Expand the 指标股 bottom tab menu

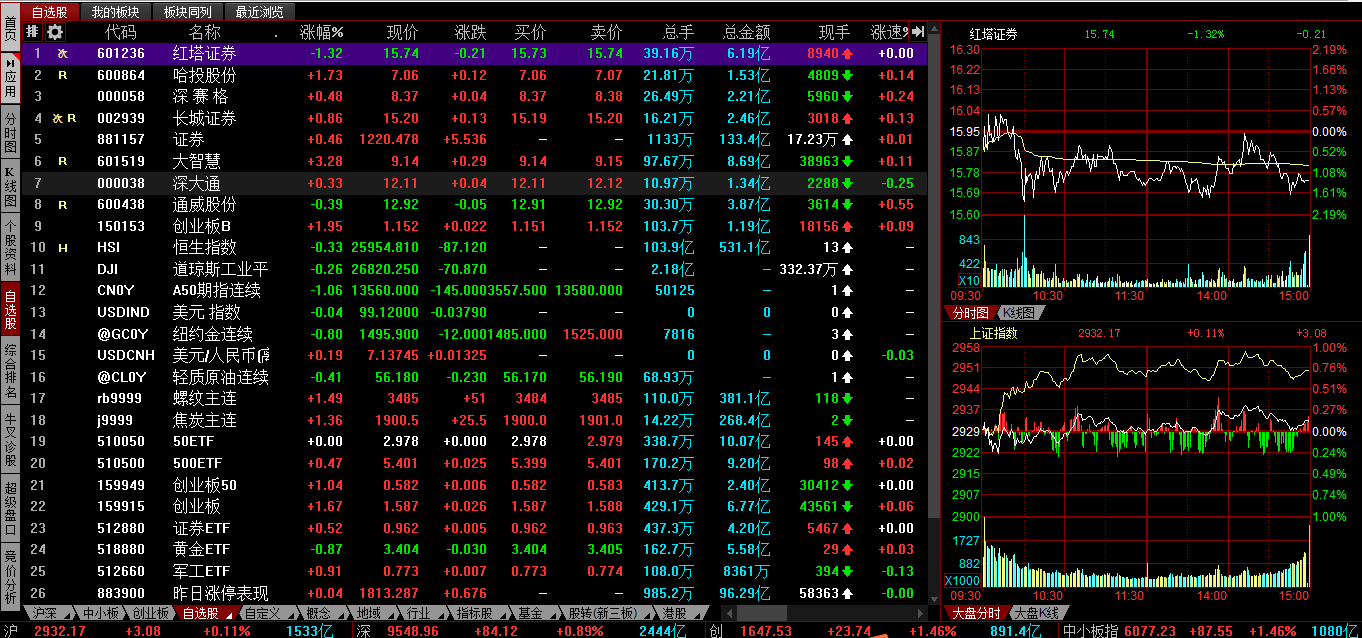480,613
